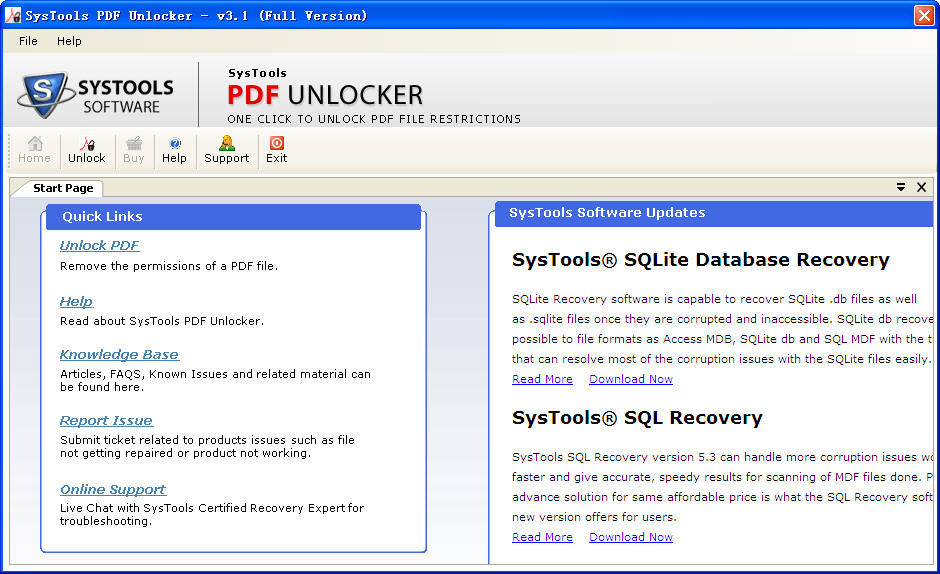Open the Online Support link

112,489
